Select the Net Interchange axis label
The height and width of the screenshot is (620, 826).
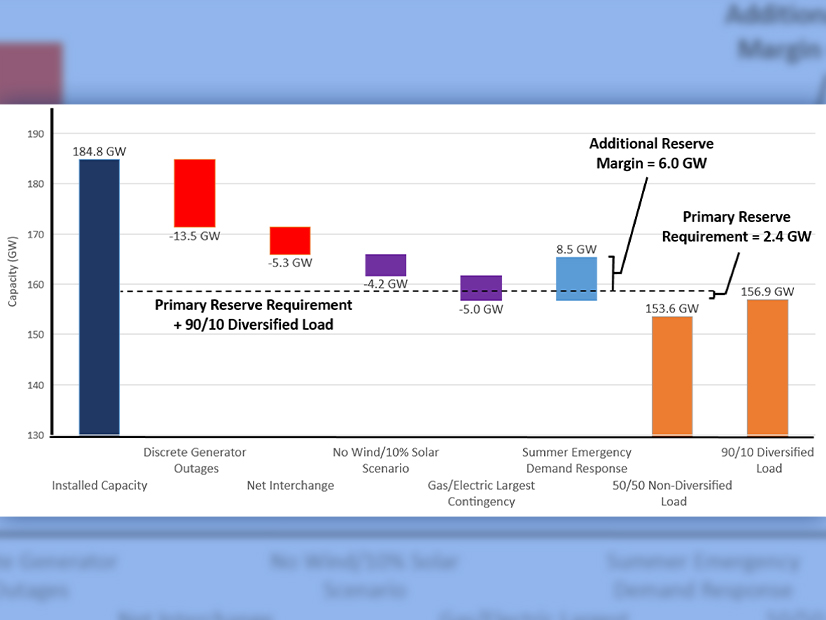coord(290,486)
